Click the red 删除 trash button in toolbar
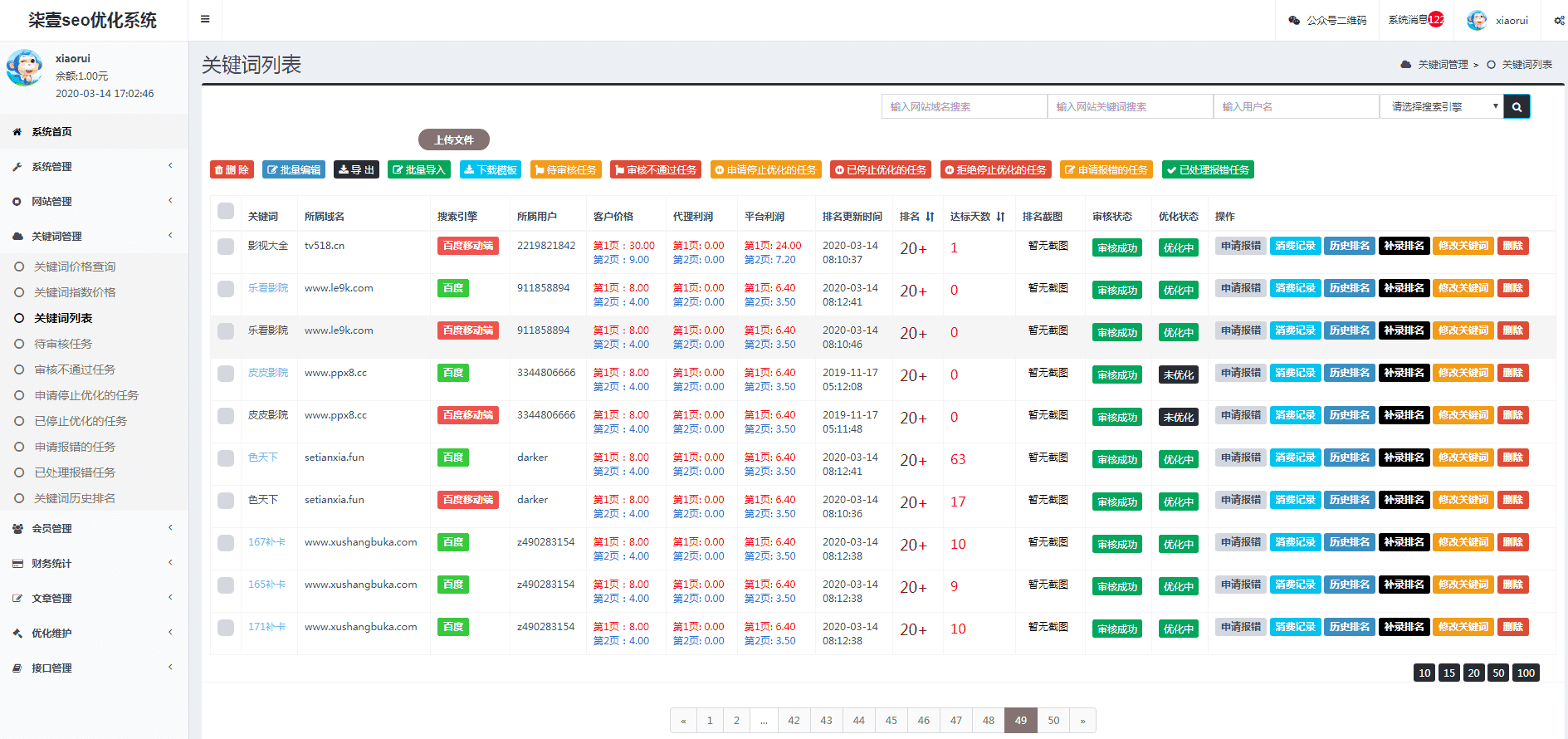The width and height of the screenshot is (1568, 739). (x=232, y=169)
